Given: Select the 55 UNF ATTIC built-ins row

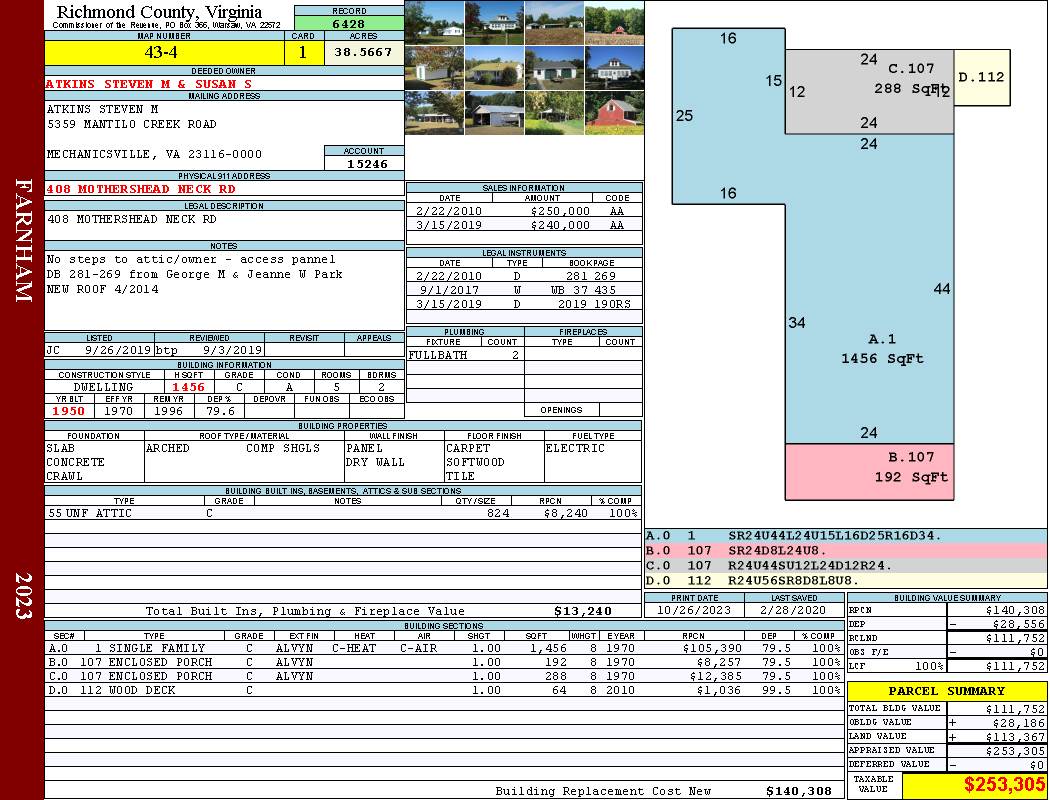Looking at the screenshot, I should coord(342,513).
